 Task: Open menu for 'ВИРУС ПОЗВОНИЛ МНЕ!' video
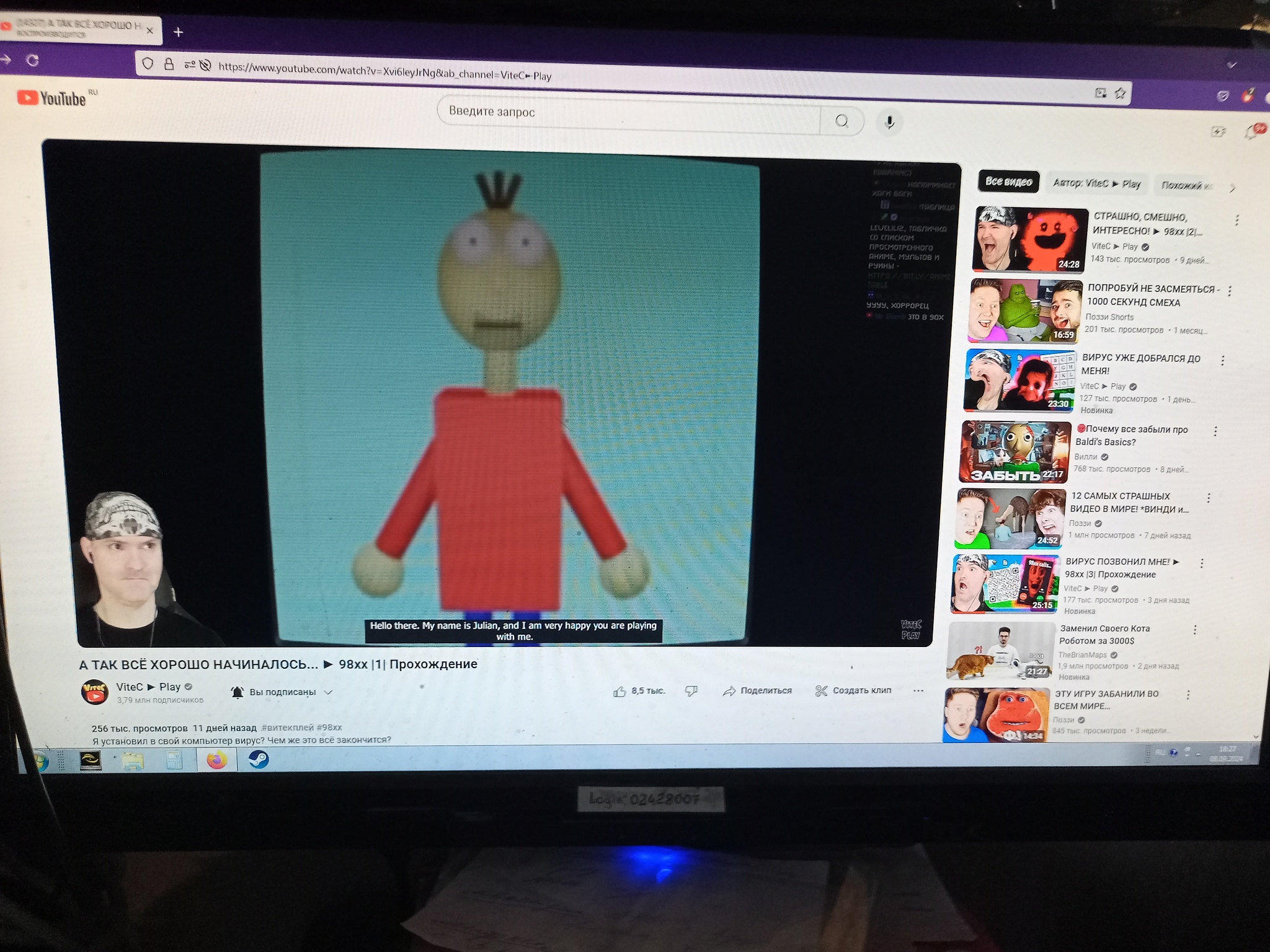(1201, 563)
